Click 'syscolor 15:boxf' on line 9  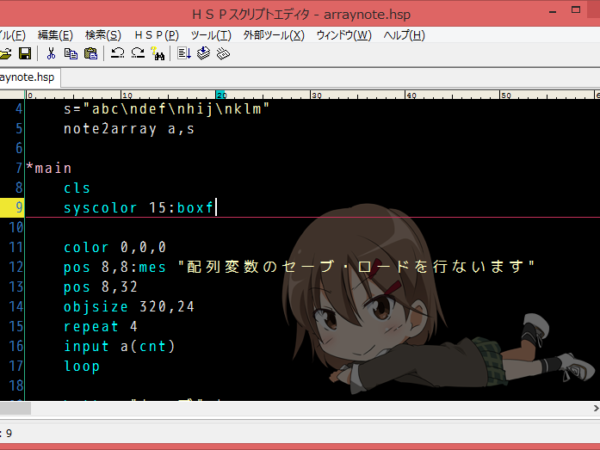(138, 208)
